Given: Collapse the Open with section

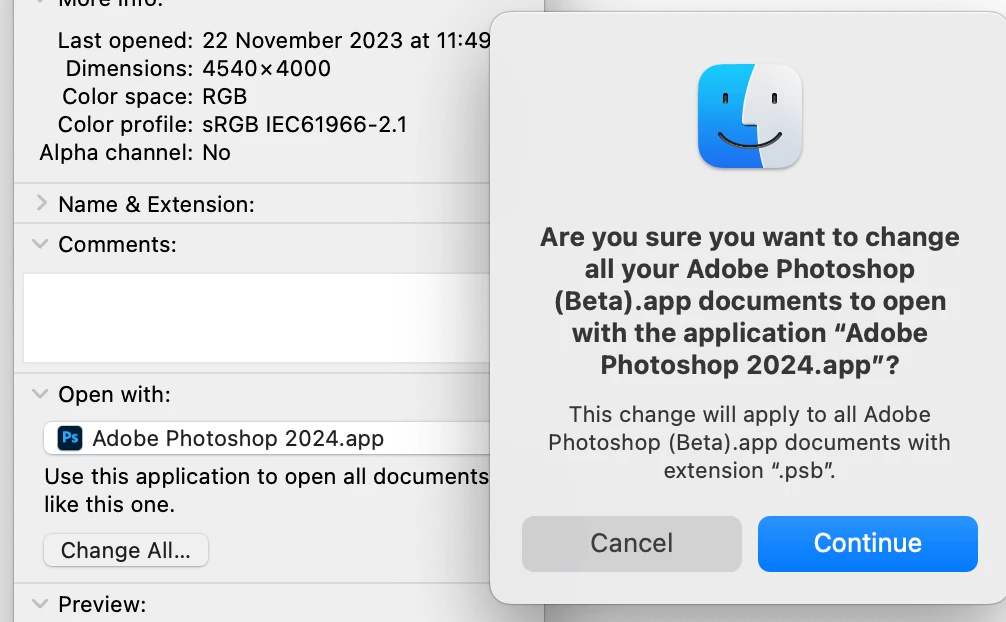Looking at the screenshot, I should click(x=40, y=393).
